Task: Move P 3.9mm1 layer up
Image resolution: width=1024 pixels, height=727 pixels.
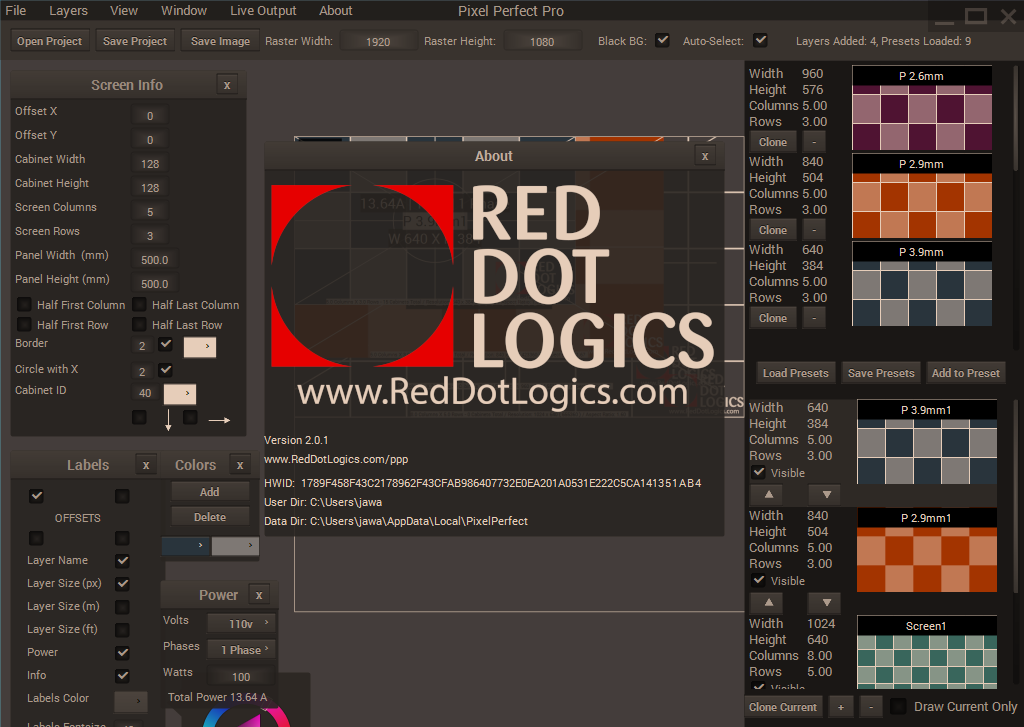Action: point(769,494)
